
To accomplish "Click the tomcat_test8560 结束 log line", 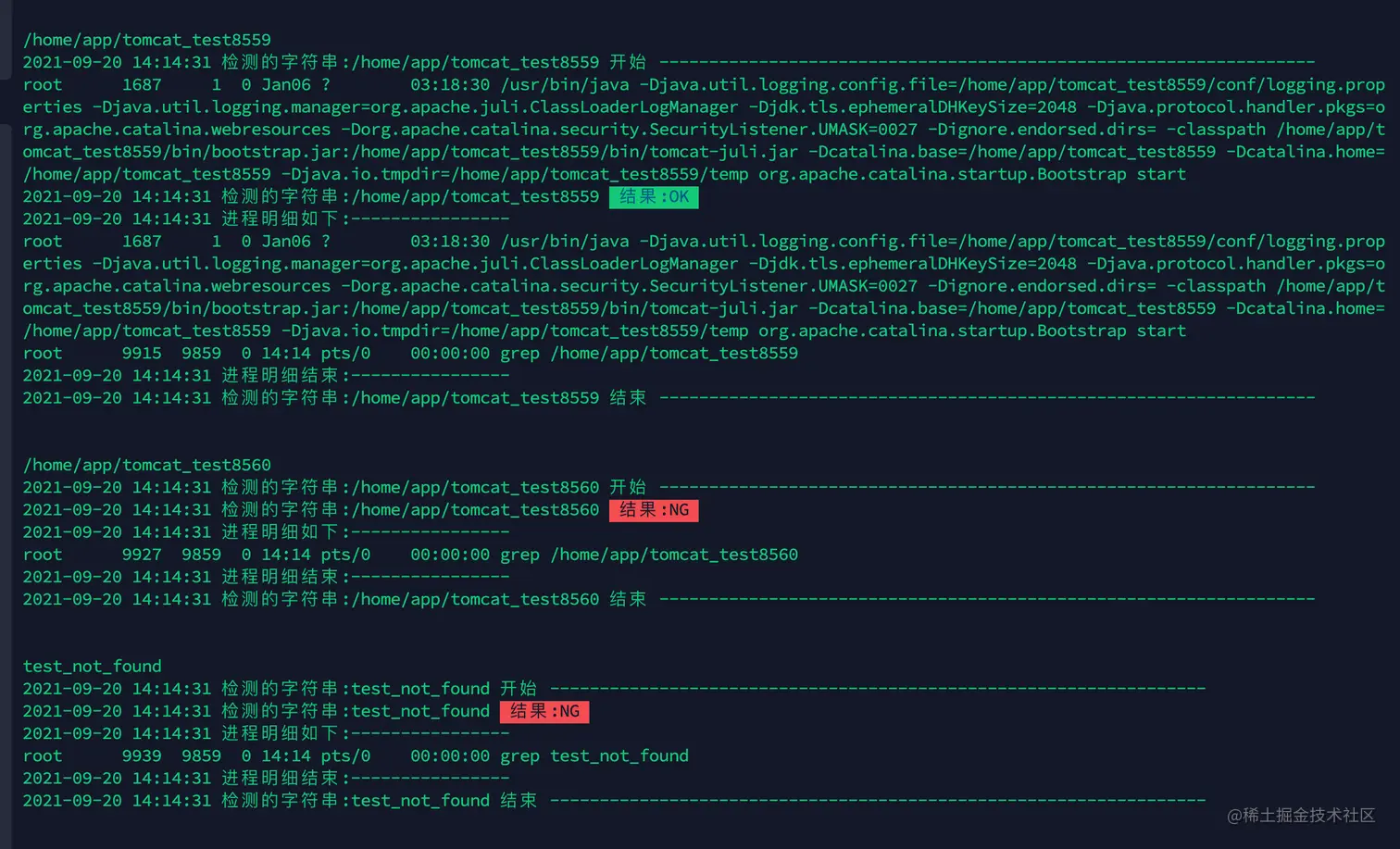I will click(x=669, y=599).
